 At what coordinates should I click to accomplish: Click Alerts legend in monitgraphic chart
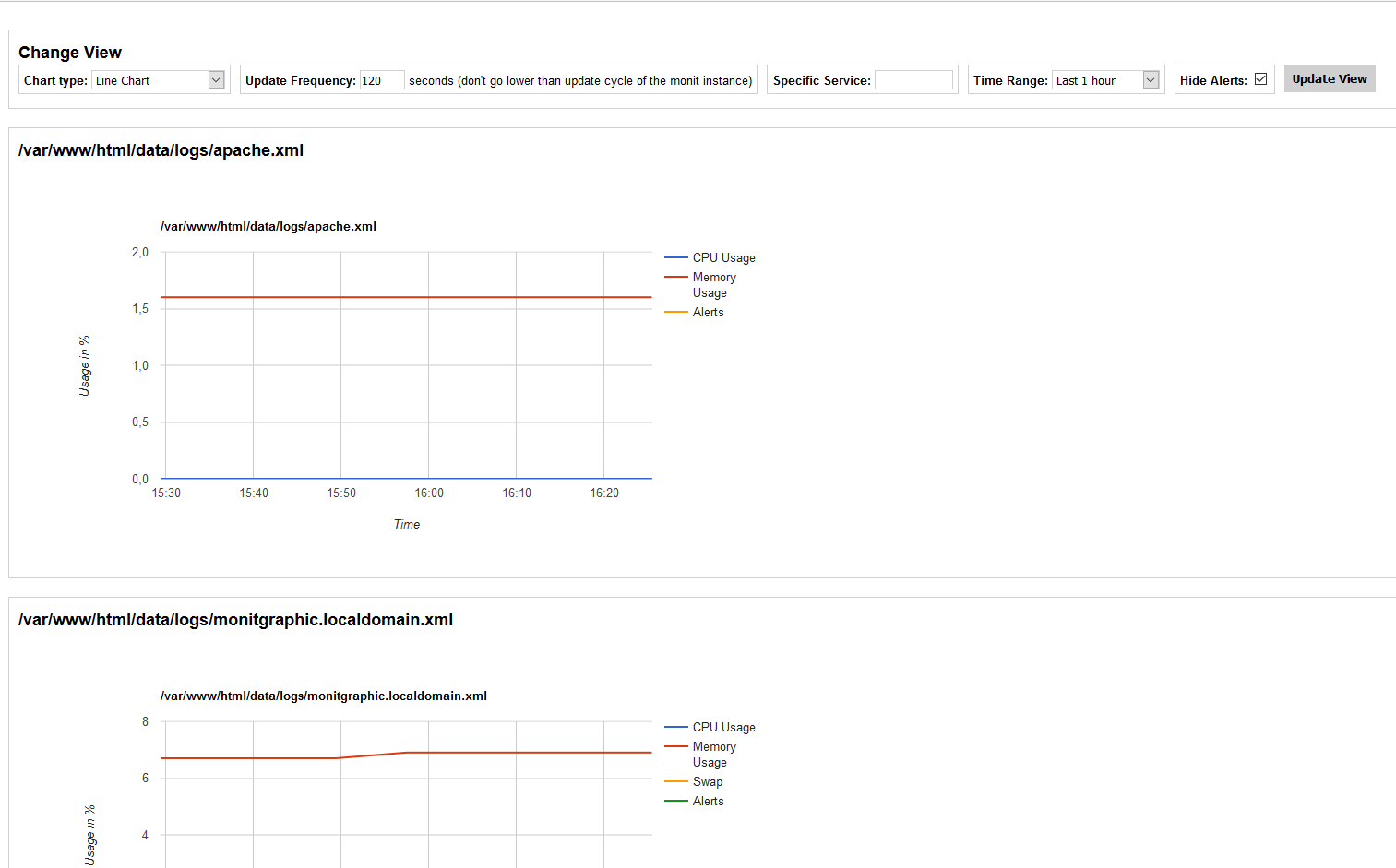(x=708, y=802)
